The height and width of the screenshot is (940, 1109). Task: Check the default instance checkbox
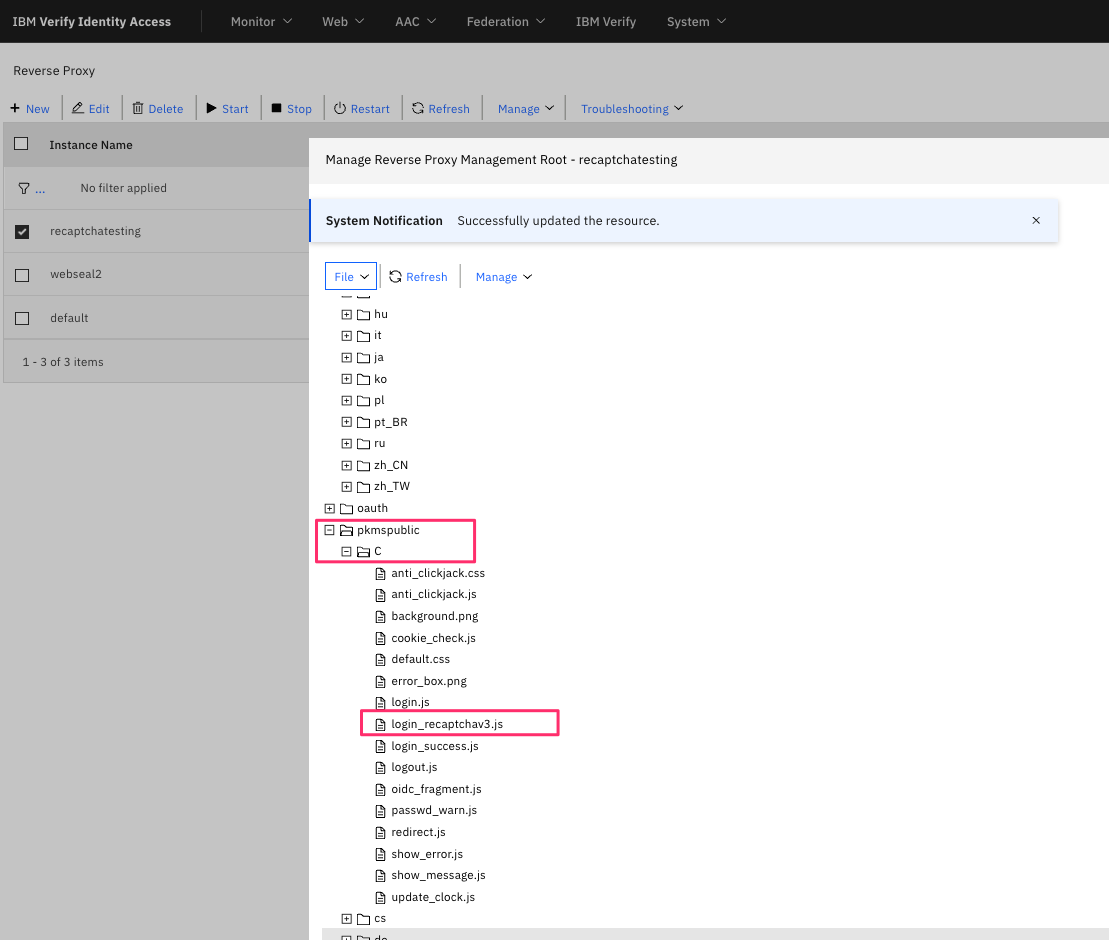(22, 318)
